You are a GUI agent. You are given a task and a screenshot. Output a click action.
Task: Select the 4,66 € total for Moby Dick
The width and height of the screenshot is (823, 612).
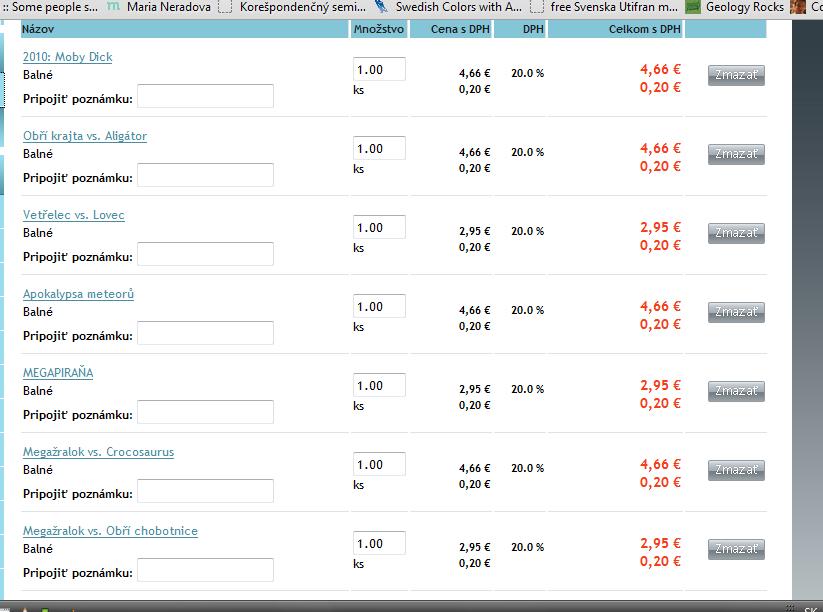point(660,69)
